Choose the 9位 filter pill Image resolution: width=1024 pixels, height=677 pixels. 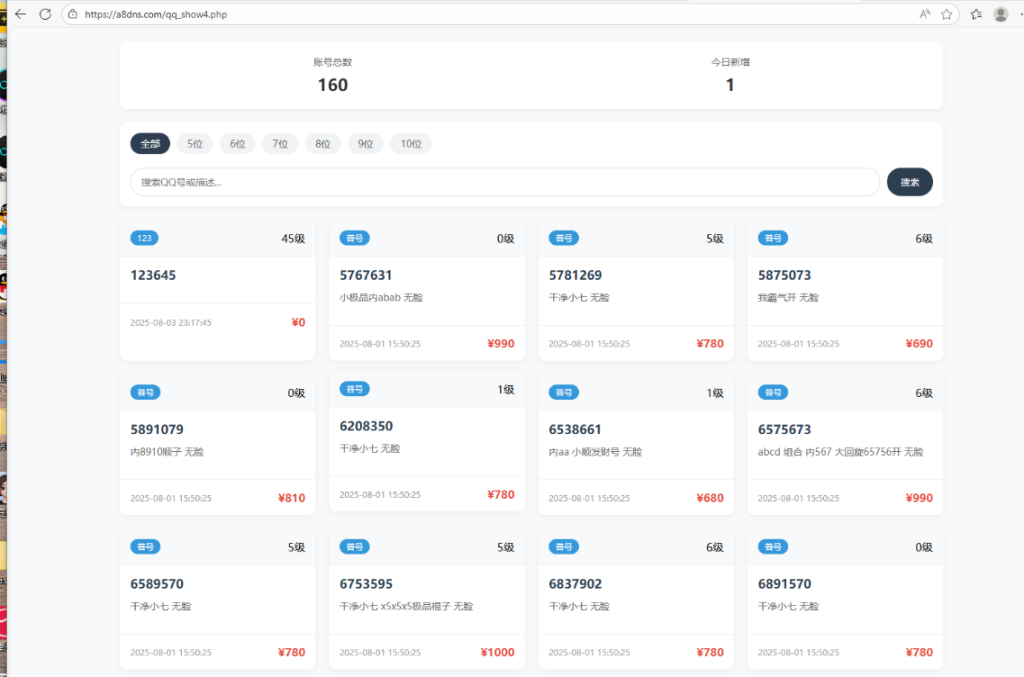pyautogui.click(x=365, y=144)
